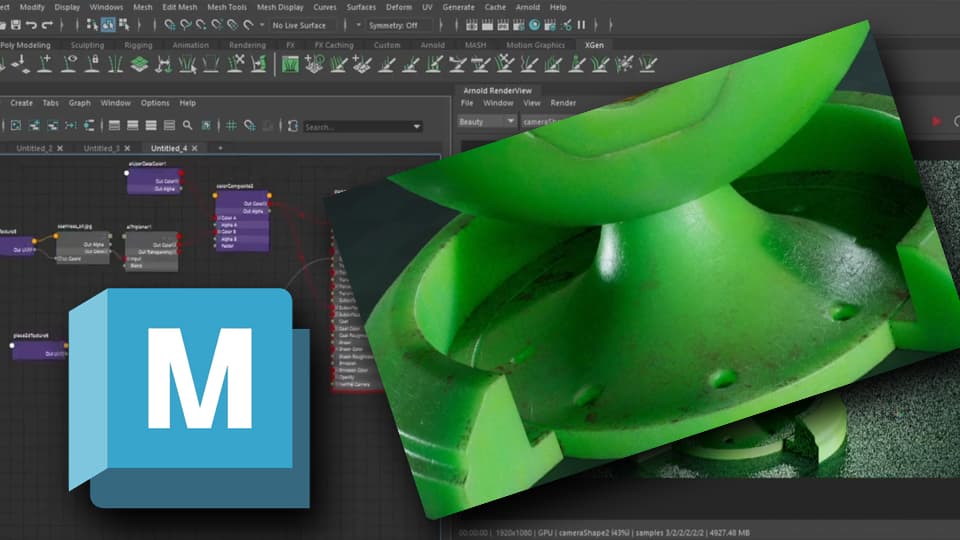Click the last groom brush icon on XGen shelf
This screenshot has height=540, width=960.
coord(648,64)
